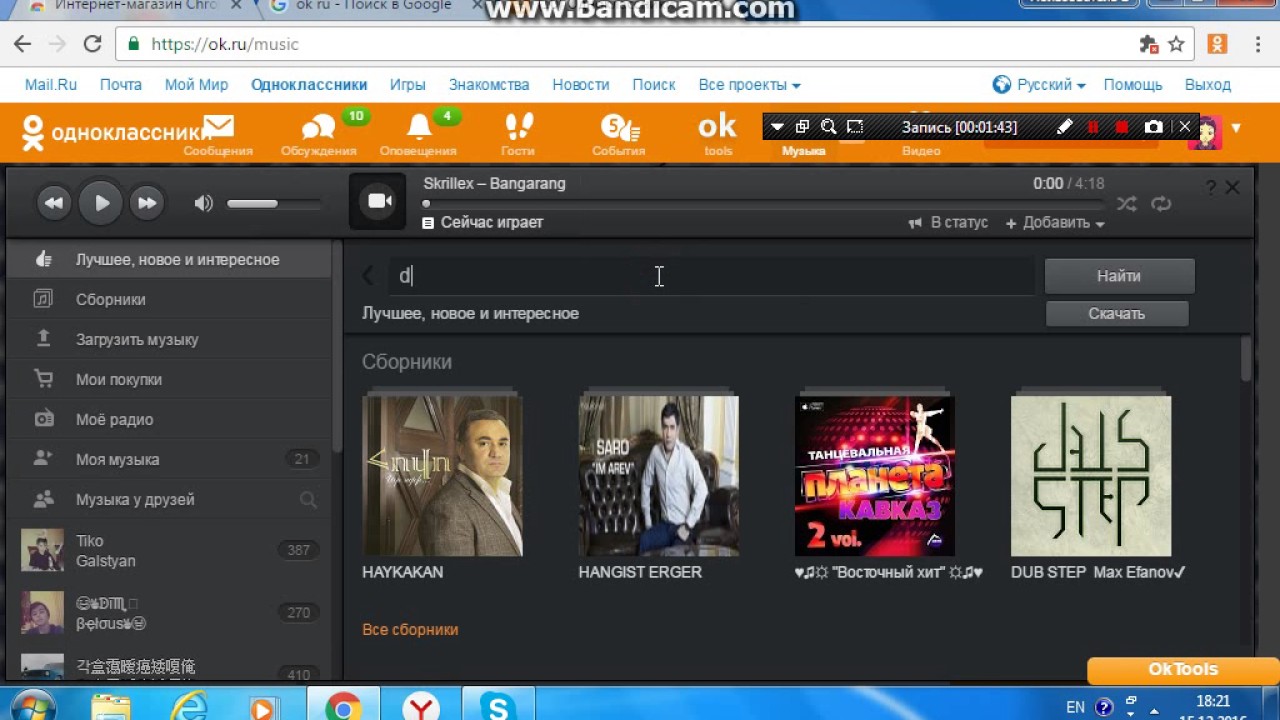
Task: Click the Скачать button
Action: [x=1117, y=313]
